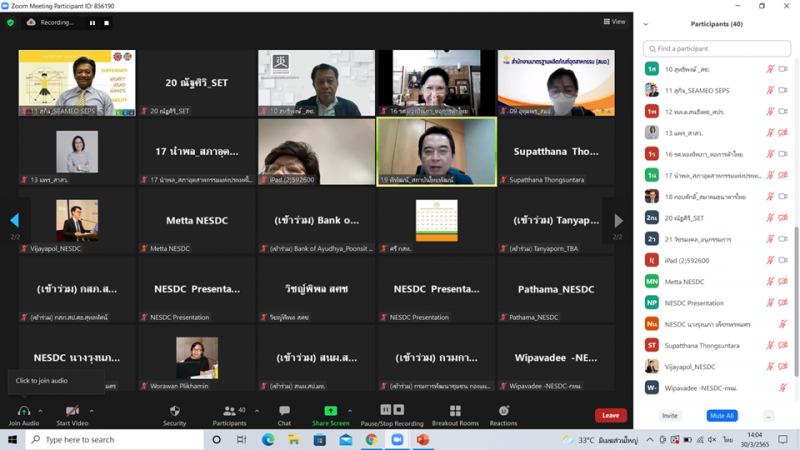Click the Start Video camera icon
This screenshot has height=450, width=800.
pos(72,411)
